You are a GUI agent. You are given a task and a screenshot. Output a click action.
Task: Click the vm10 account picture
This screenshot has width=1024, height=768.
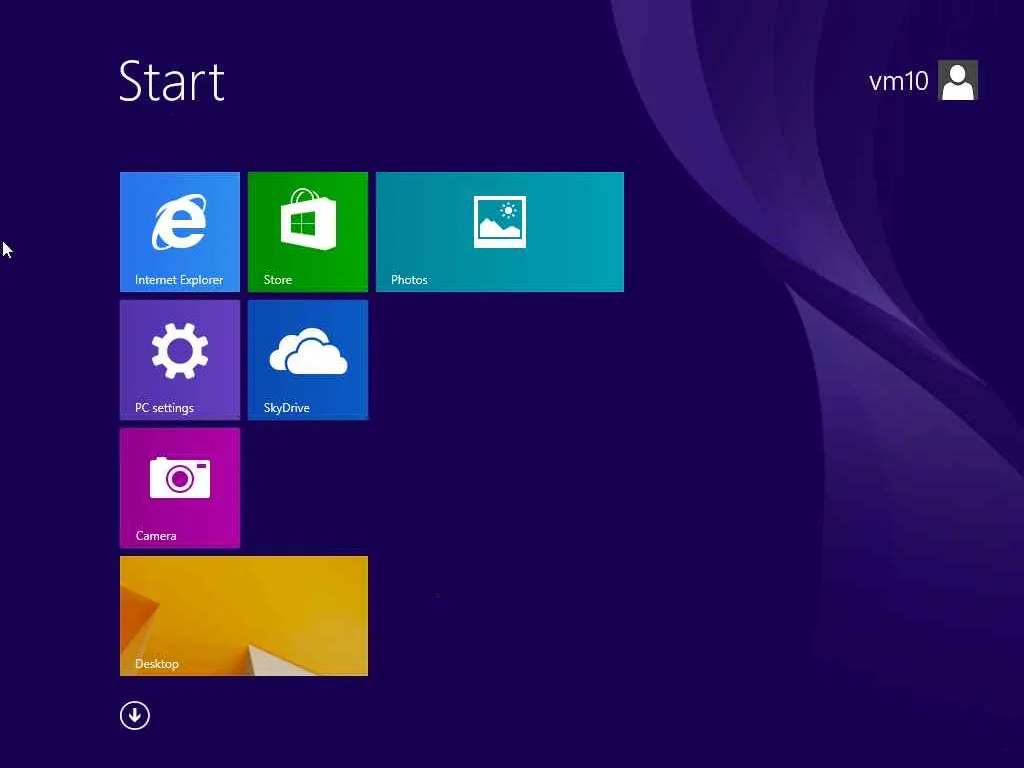pyautogui.click(x=957, y=80)
